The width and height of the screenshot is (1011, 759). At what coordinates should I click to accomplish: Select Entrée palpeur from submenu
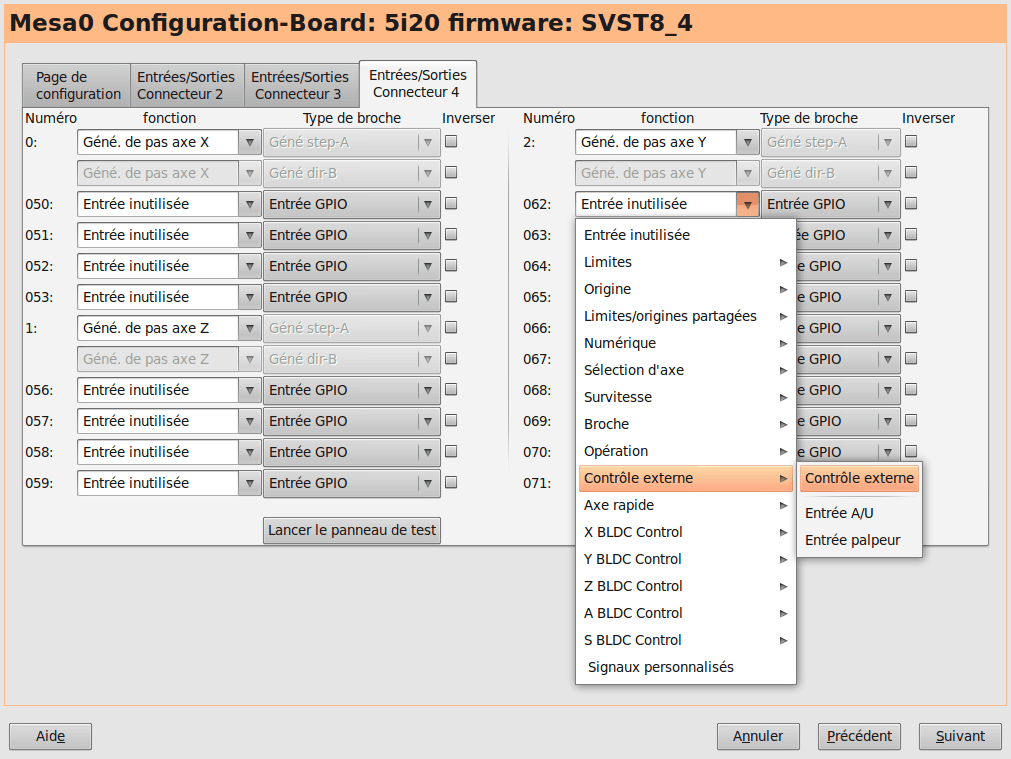point(852,540)
